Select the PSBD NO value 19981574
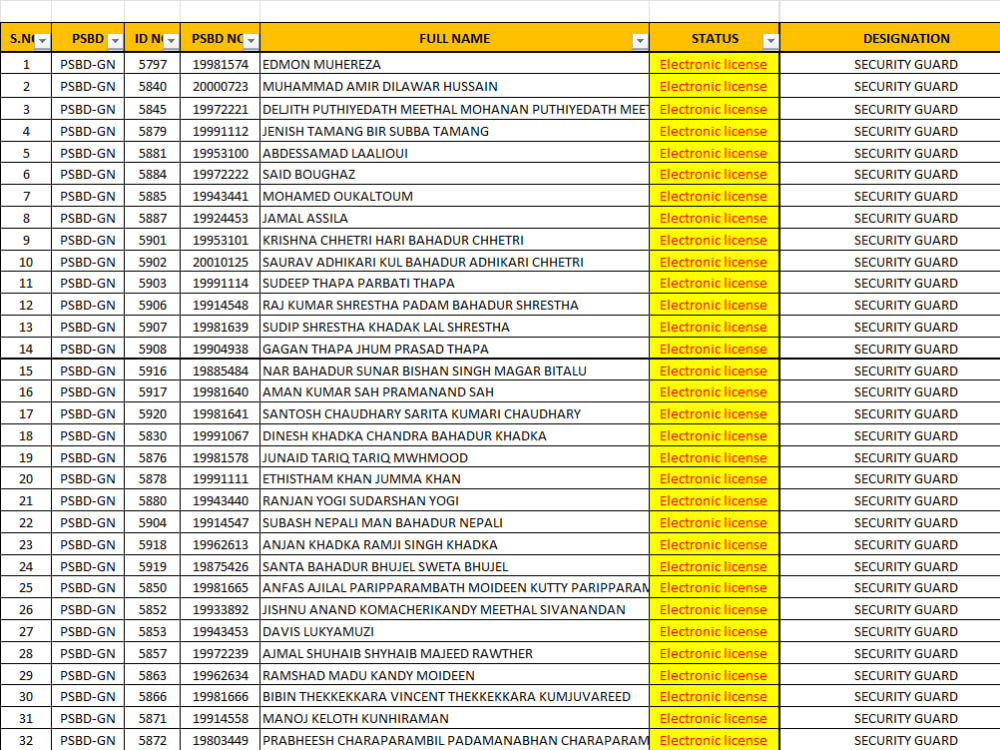The image size is (1000, 750). point(217,64)
